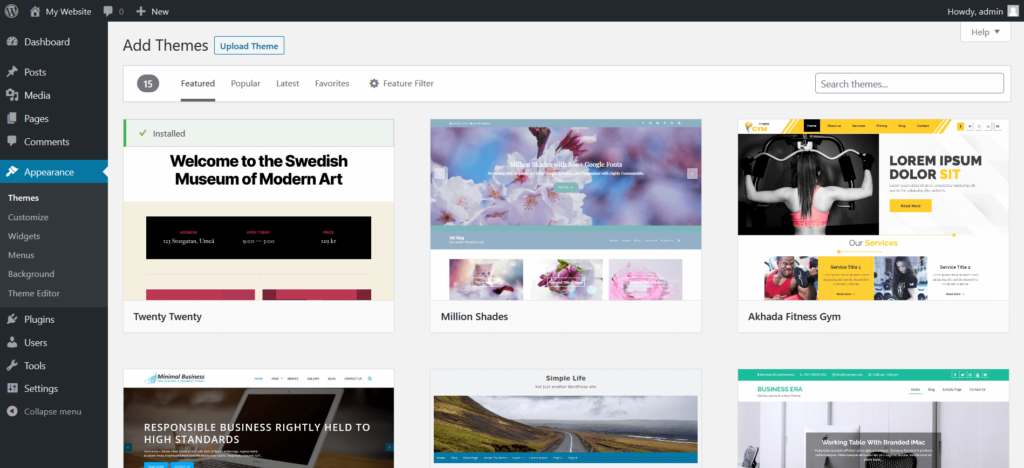Open the Minimal Business theme screenshot

[259, 418]
